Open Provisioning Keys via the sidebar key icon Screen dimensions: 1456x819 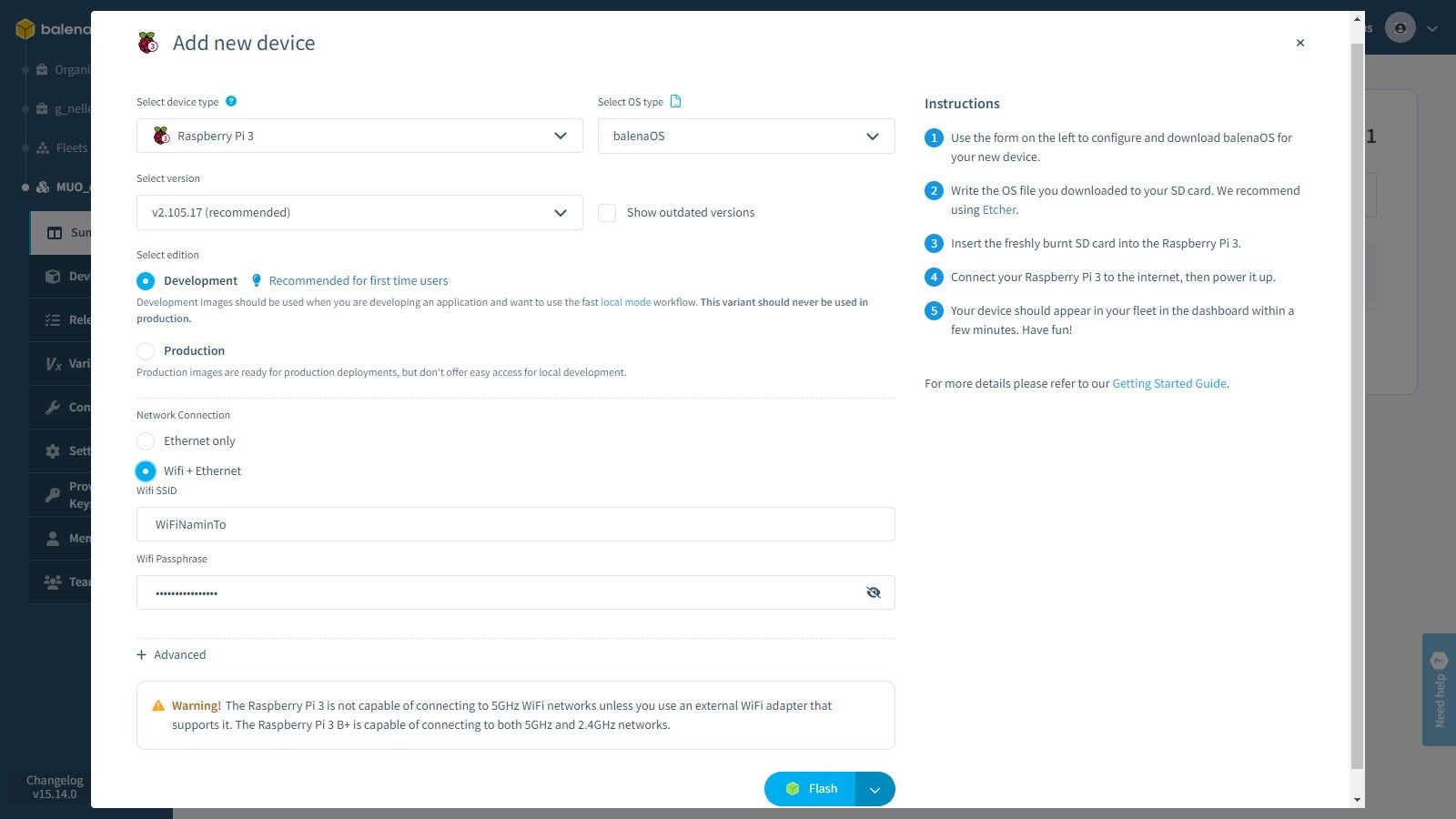[53, 494]
